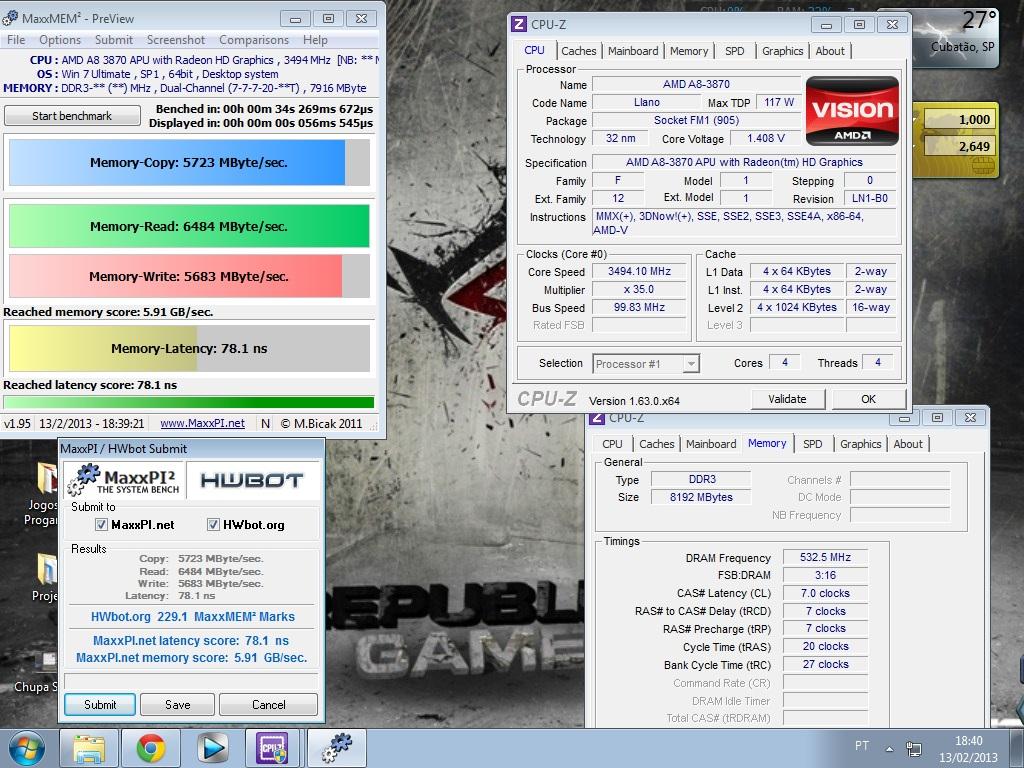This screenshot has width=1024, height=768.
Task: Open the Options menu in MaxxMEM
Action: [60, 40]
